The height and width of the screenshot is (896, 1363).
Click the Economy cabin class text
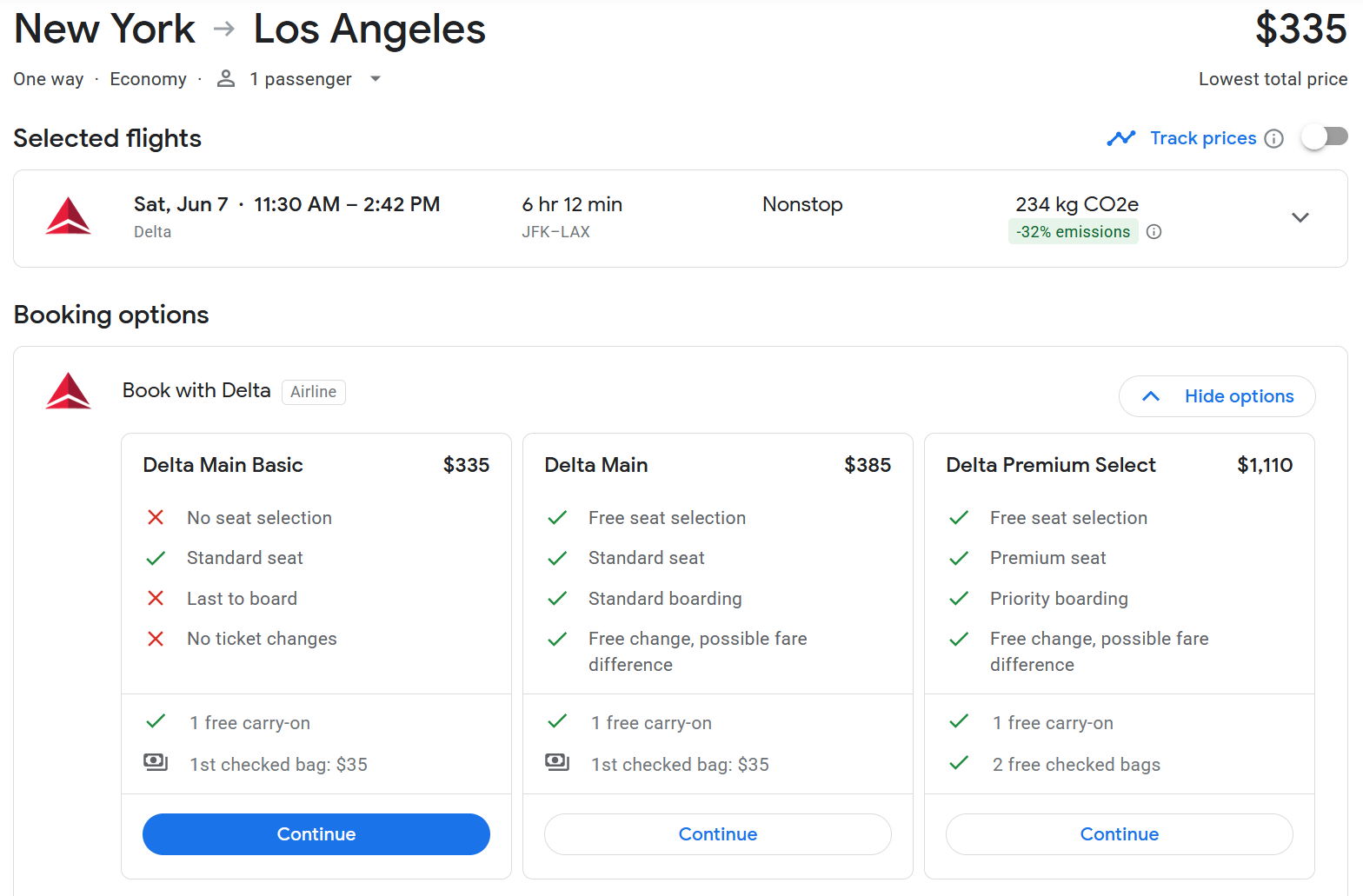point(148,79)
